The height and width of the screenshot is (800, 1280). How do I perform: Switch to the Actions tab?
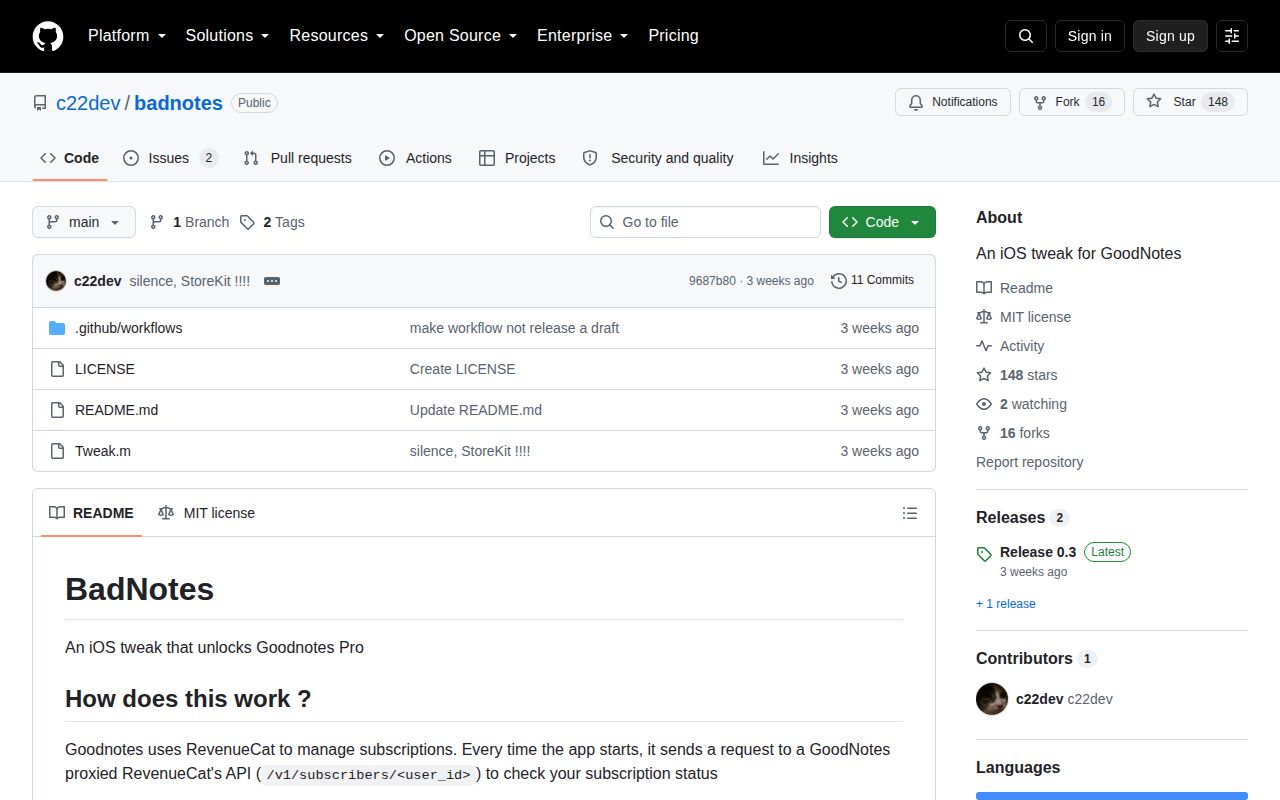tap(416, 158)
